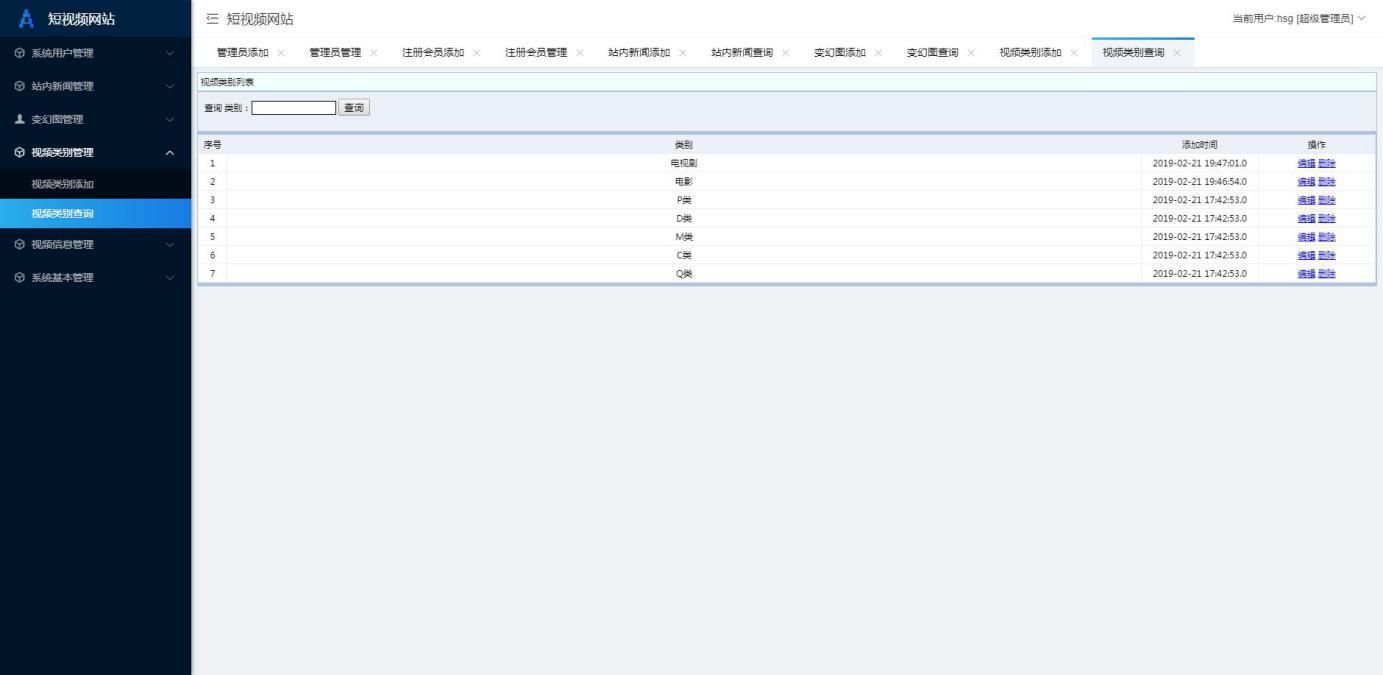
Task: Click 编辑 link in the P类 row
Action: pyautogui.click(x=1306, y=200)
